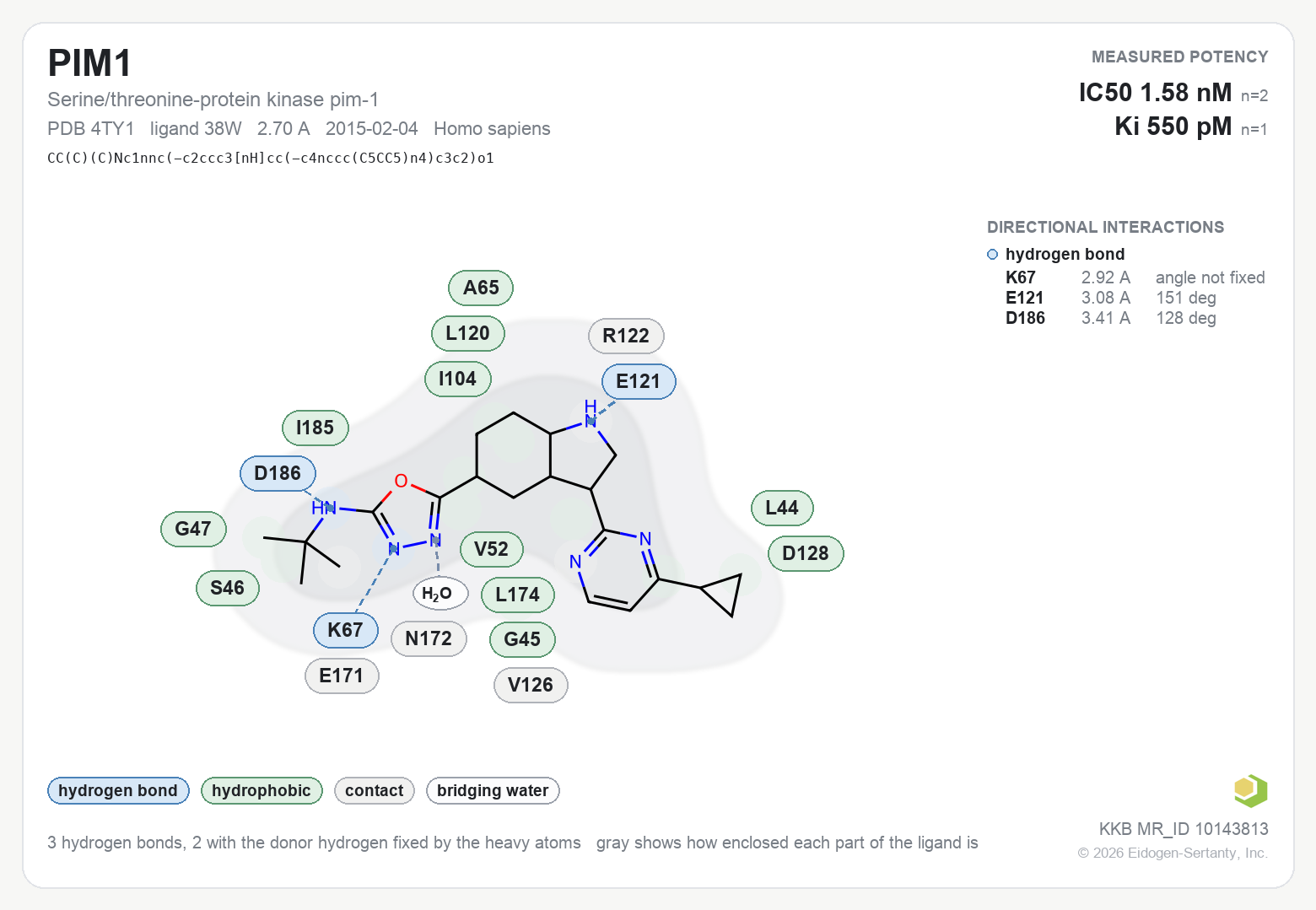Click hydrogen-bond residue K67

[346, 630]
